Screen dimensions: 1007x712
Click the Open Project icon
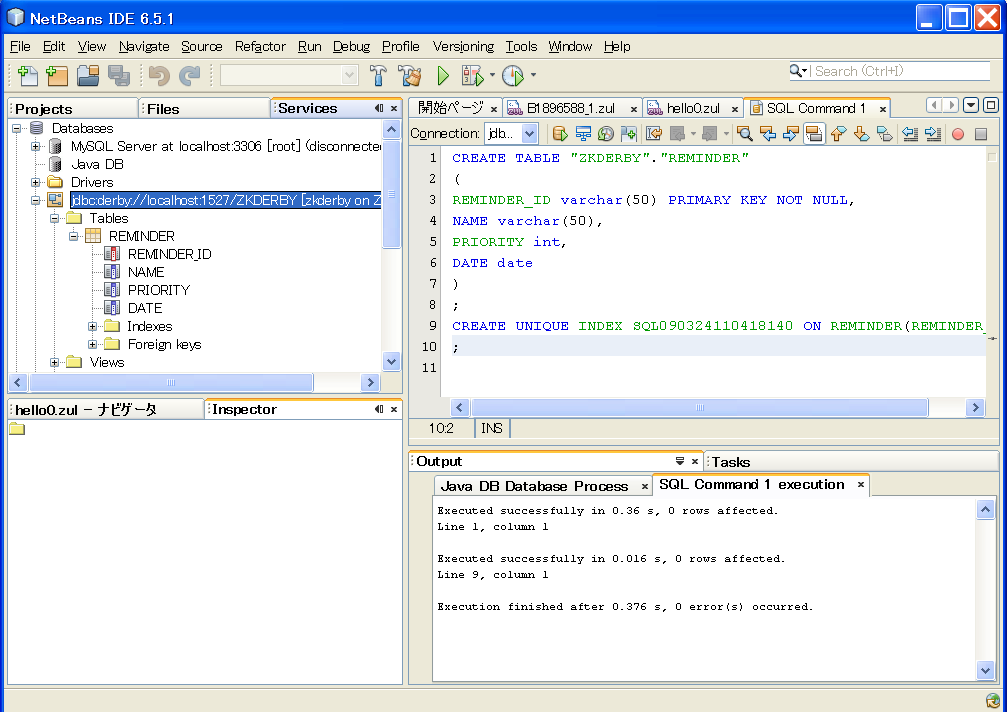(88, 76)
